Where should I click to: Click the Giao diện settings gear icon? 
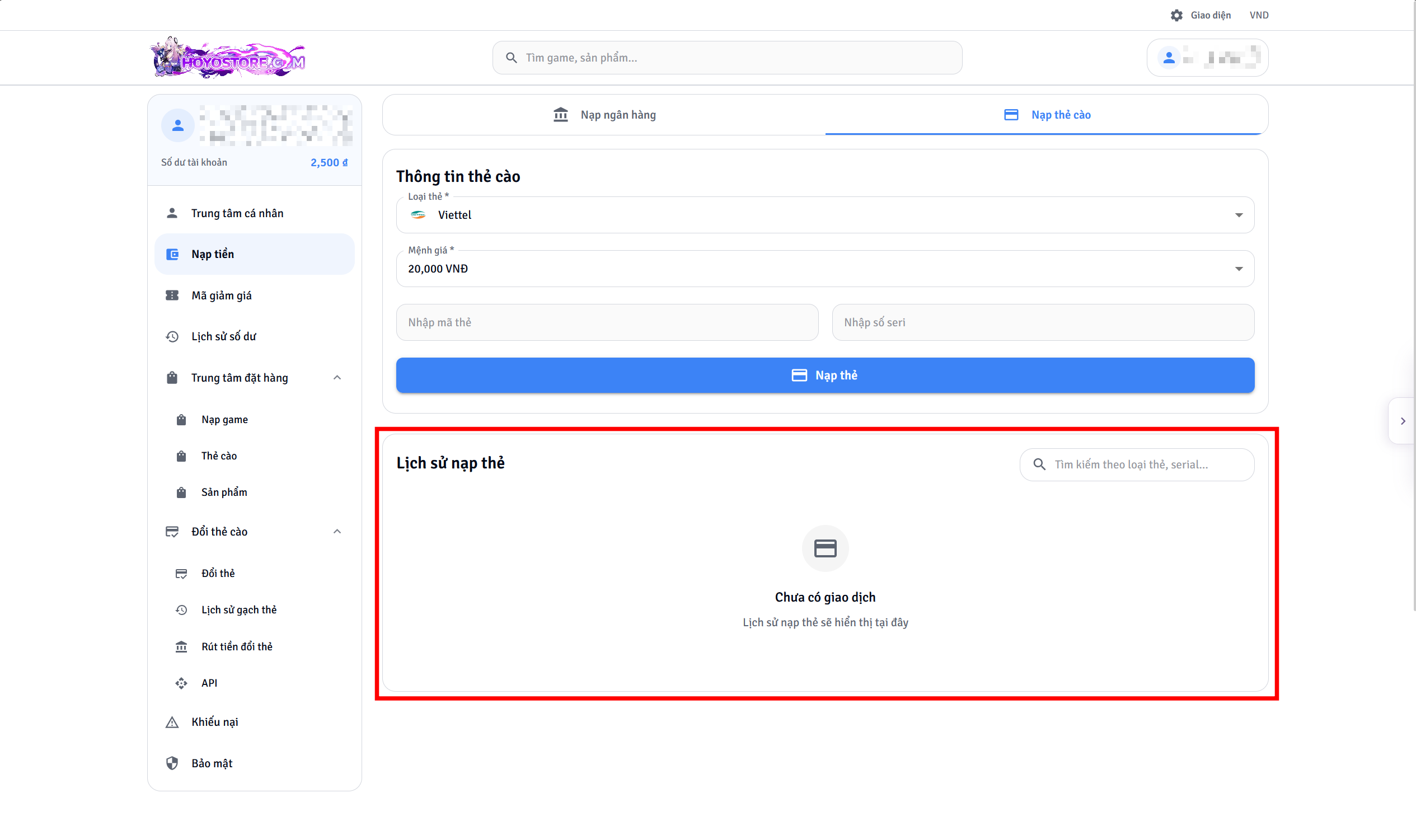[1176, 15]
